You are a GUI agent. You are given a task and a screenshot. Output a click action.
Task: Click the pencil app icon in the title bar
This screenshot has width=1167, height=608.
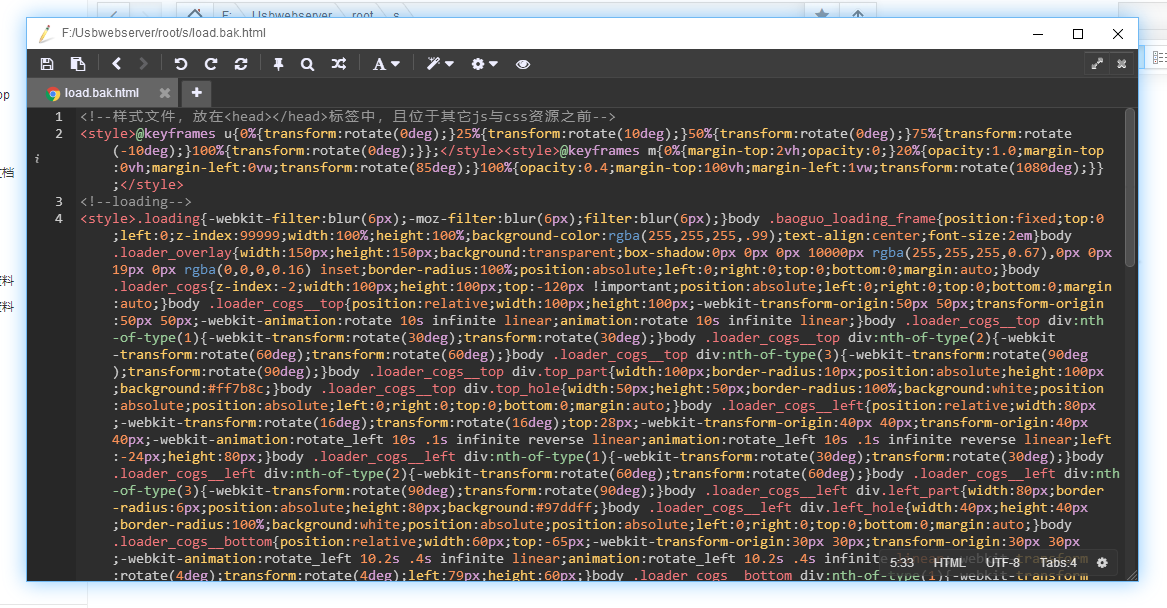pyautogui.click(x=45, y=33)
